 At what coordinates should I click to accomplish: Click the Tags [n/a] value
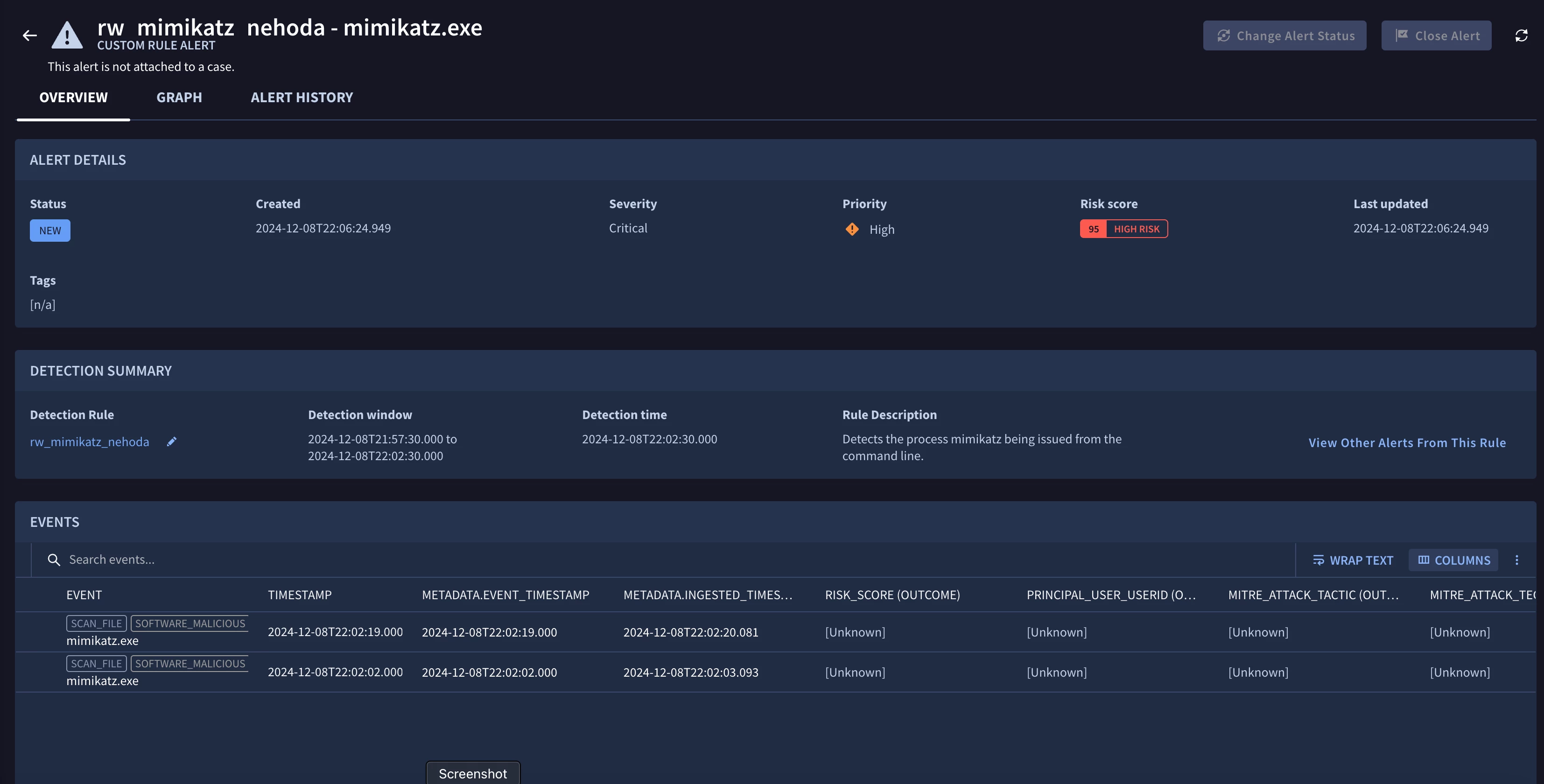pyautogui.click(x=42, y=304)
